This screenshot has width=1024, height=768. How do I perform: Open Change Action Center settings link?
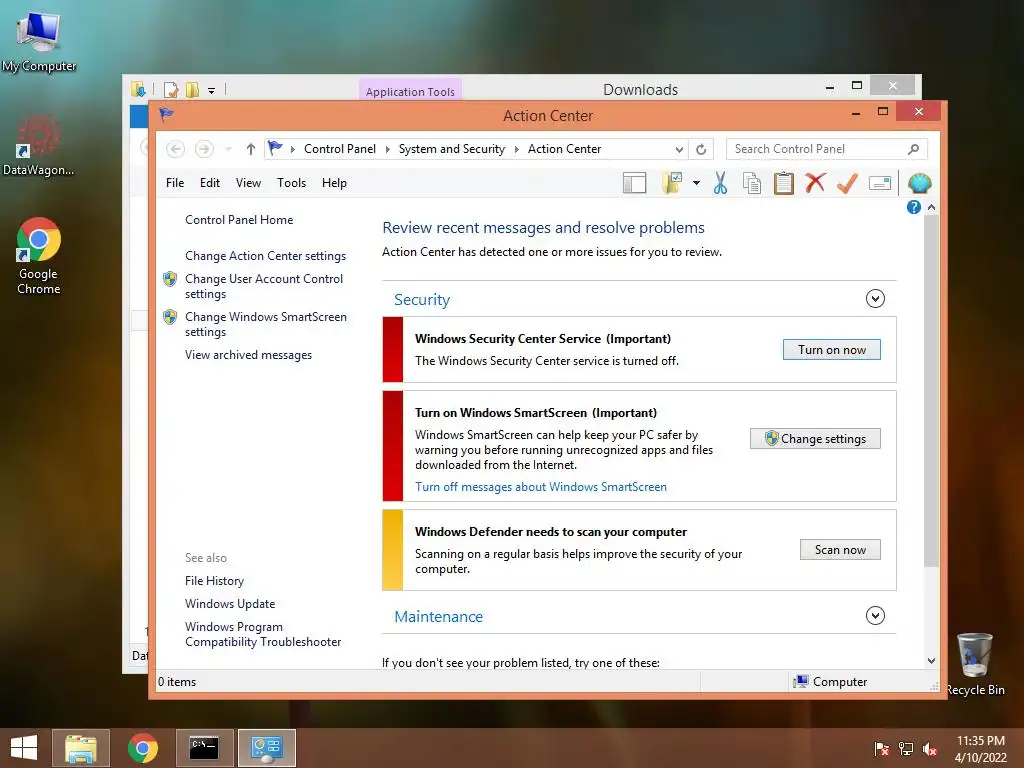pyautogui.click(x=265, y=256)
